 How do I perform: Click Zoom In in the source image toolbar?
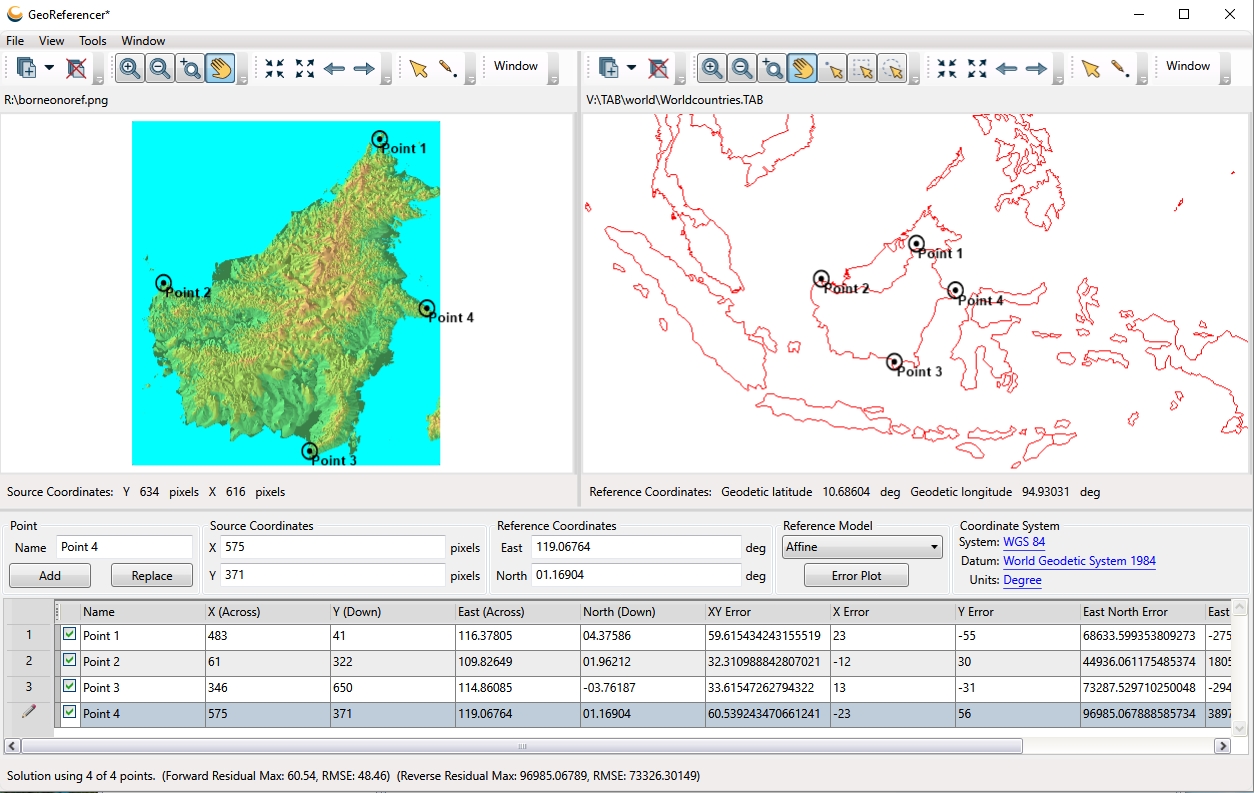[129, 68]
